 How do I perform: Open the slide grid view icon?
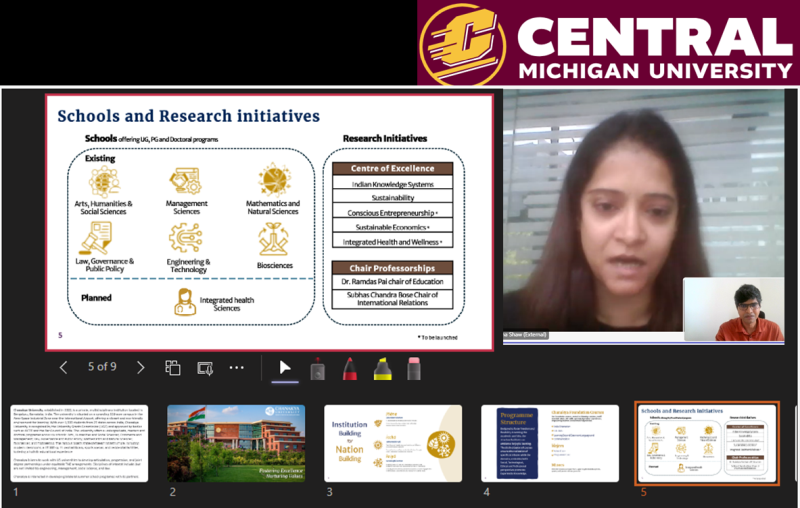tap(172, 367)
